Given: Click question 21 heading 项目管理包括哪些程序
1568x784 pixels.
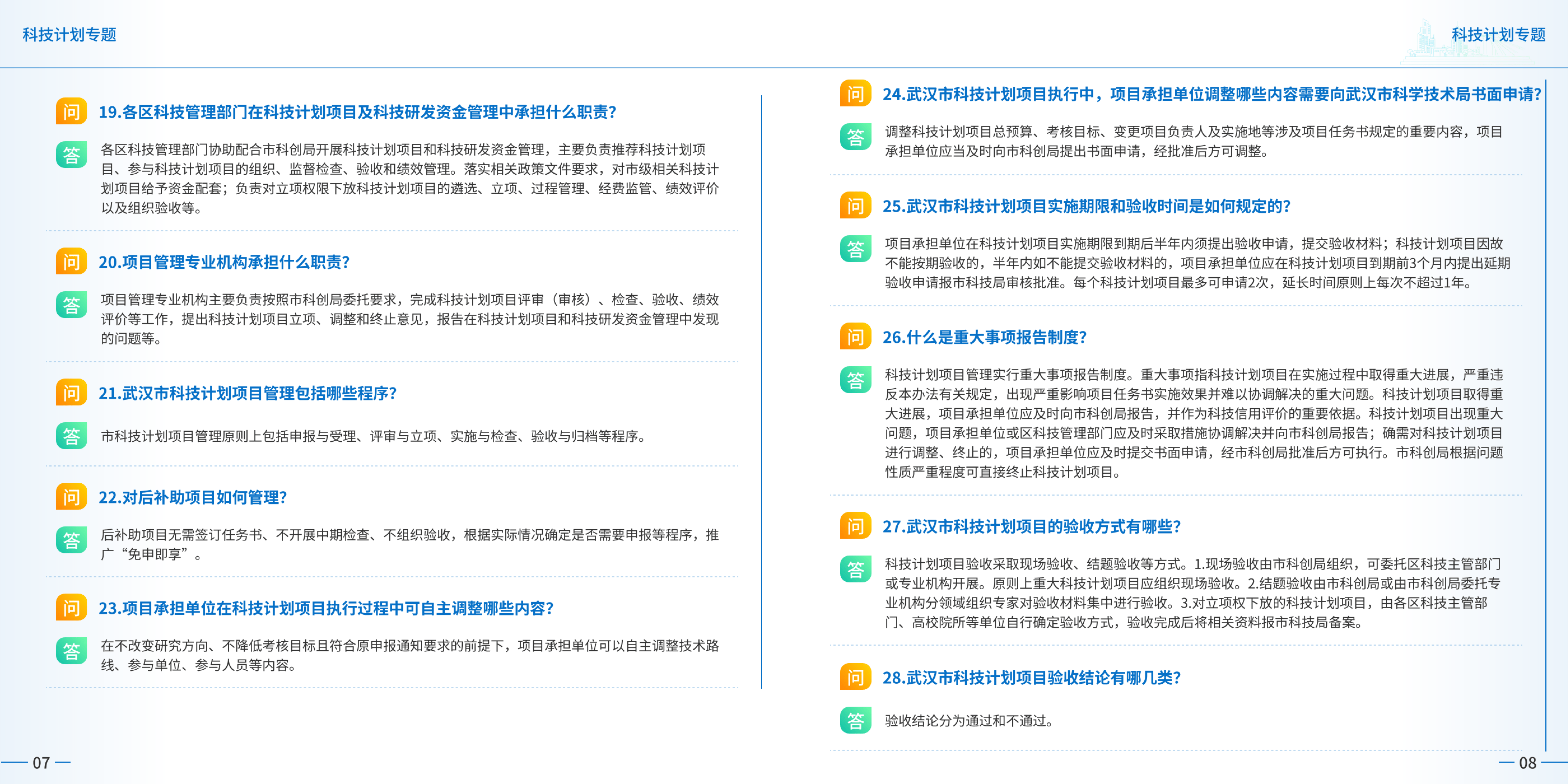Looking at the screenshot, I should coord(248,393).
